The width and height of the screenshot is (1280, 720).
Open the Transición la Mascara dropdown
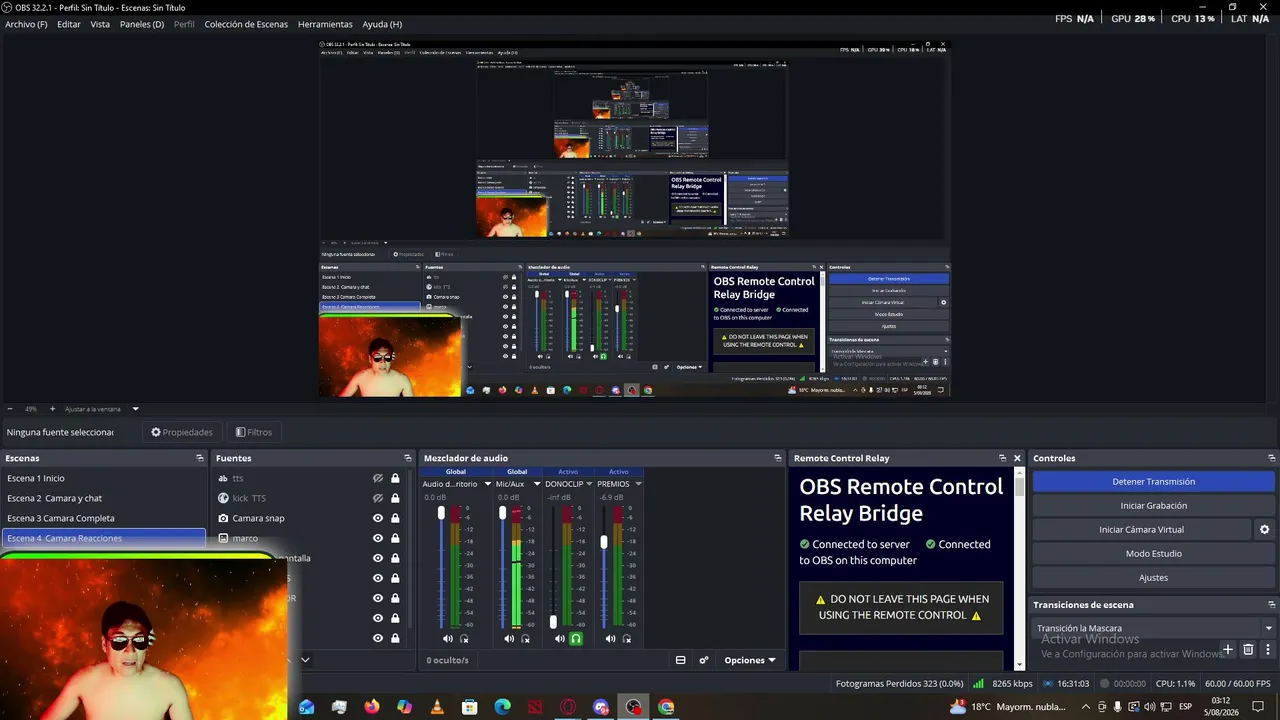click(1154, 628)
